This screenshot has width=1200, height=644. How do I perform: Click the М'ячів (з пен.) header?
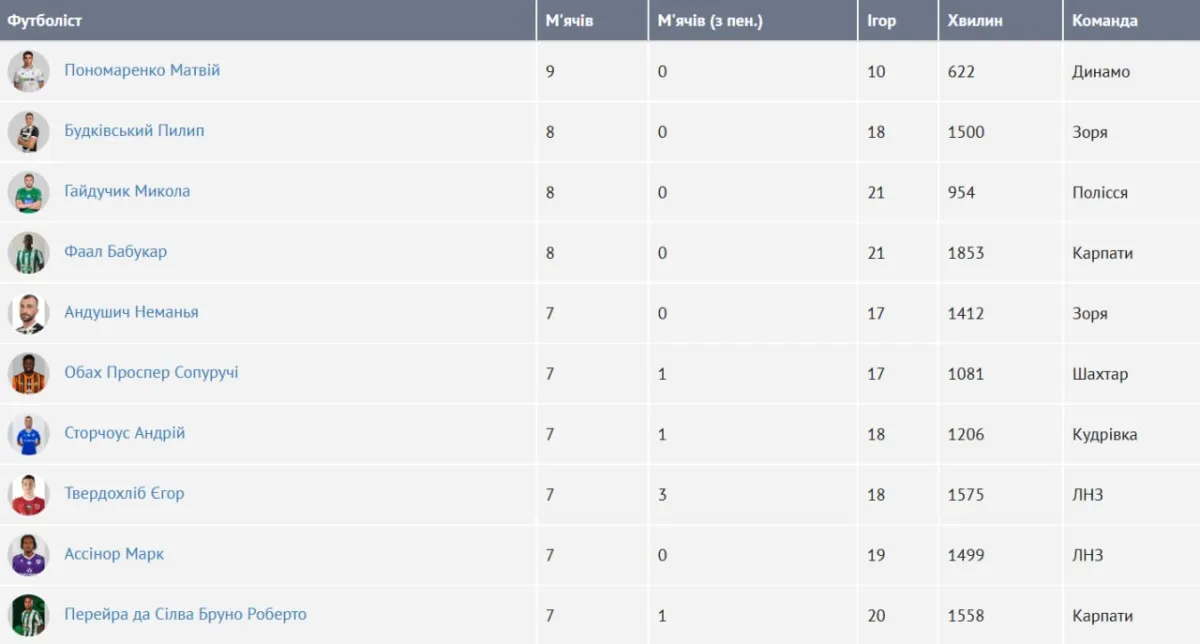[710, 20]
